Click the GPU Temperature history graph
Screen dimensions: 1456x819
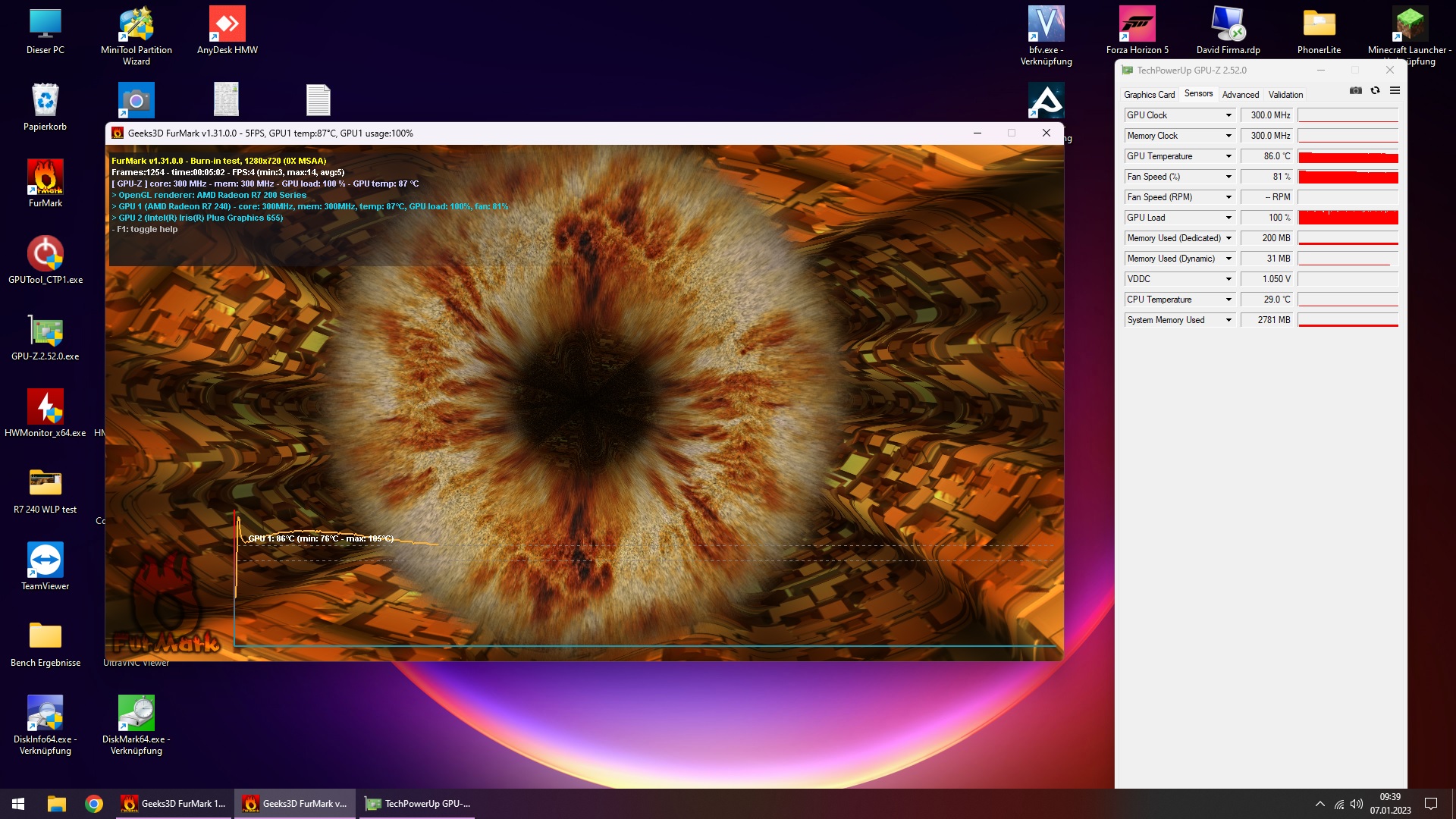click(1348, 157)
